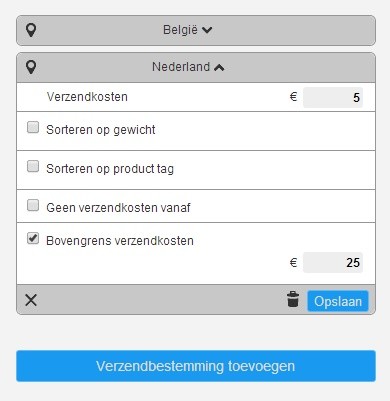The image size is (390, 401).
Task: Tick the Sorteren op product tag checkbox
Action: 33,166
